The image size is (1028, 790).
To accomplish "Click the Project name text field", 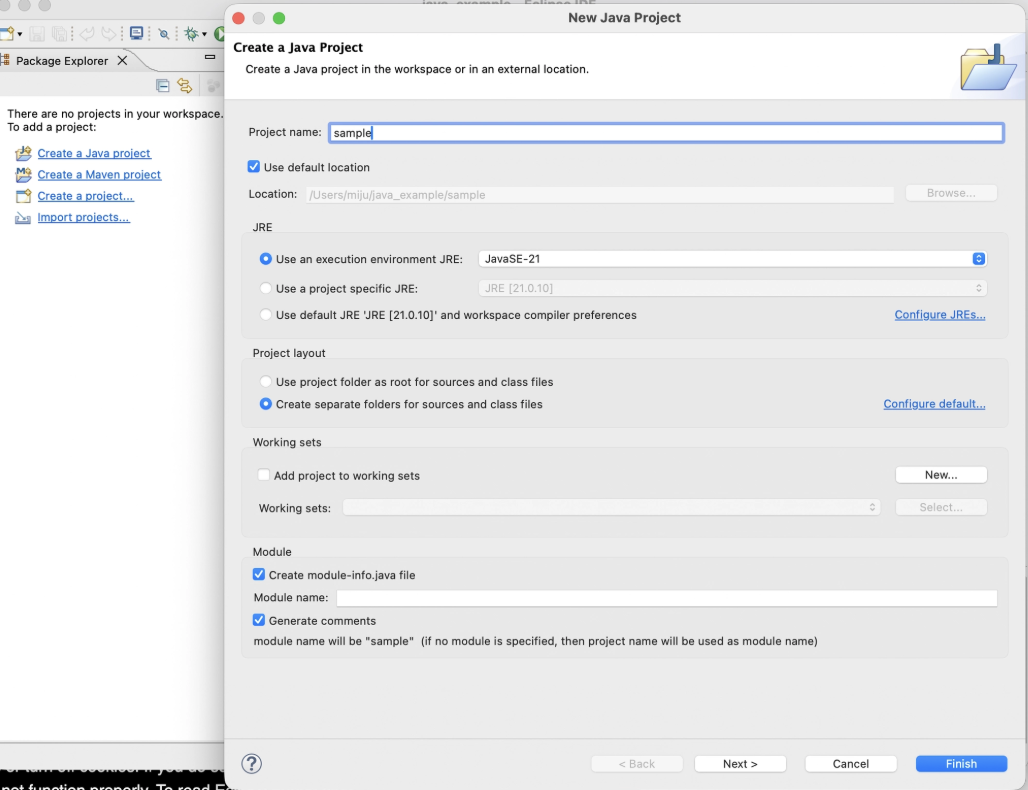I will [666, 132].
